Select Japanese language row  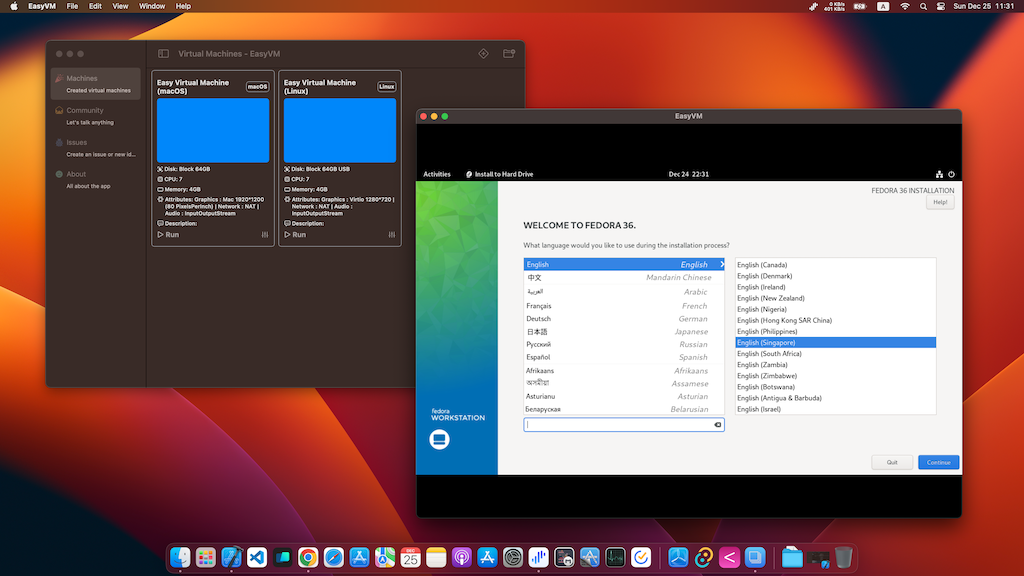[624, 332]
